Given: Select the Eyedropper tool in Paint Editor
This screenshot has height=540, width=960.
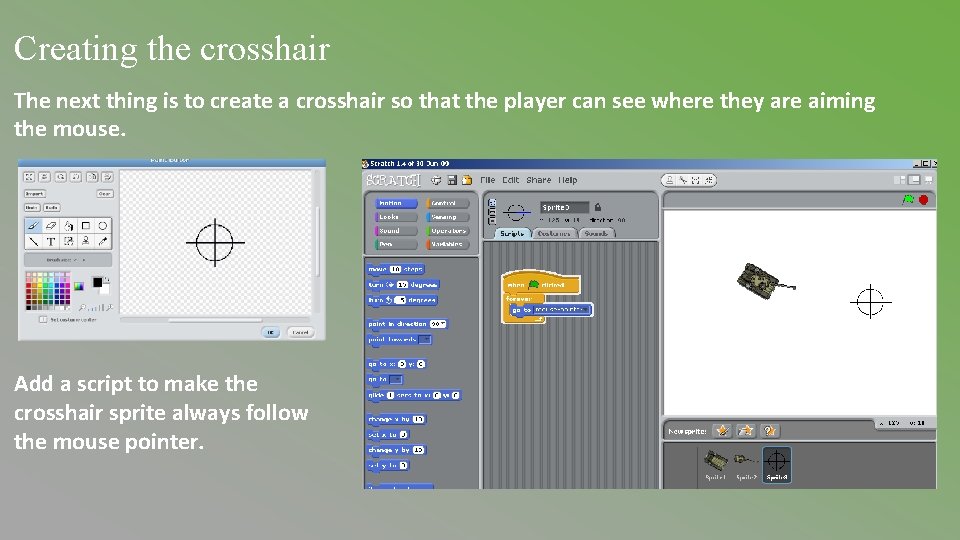Looking at the screenshot, I should point(103,241).
